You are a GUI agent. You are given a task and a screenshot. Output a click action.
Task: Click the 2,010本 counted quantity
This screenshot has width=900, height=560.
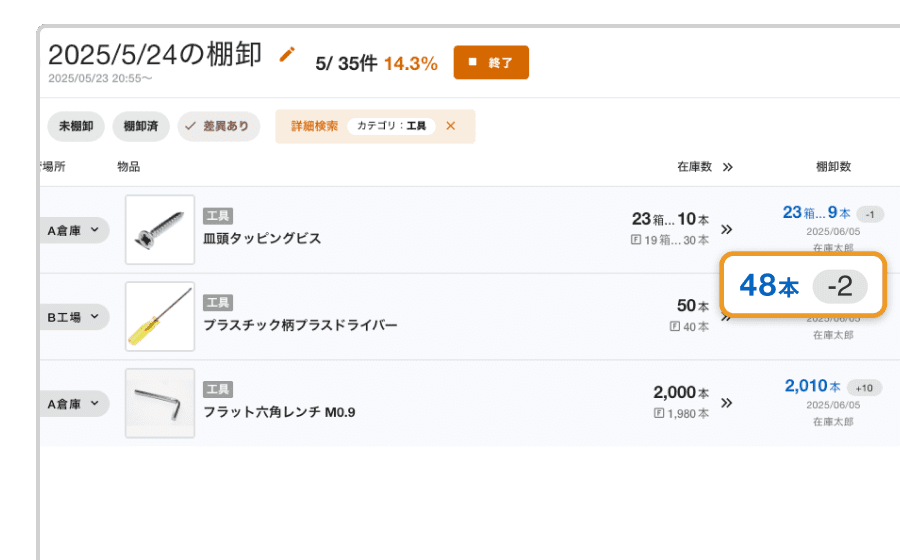[812, 386]
